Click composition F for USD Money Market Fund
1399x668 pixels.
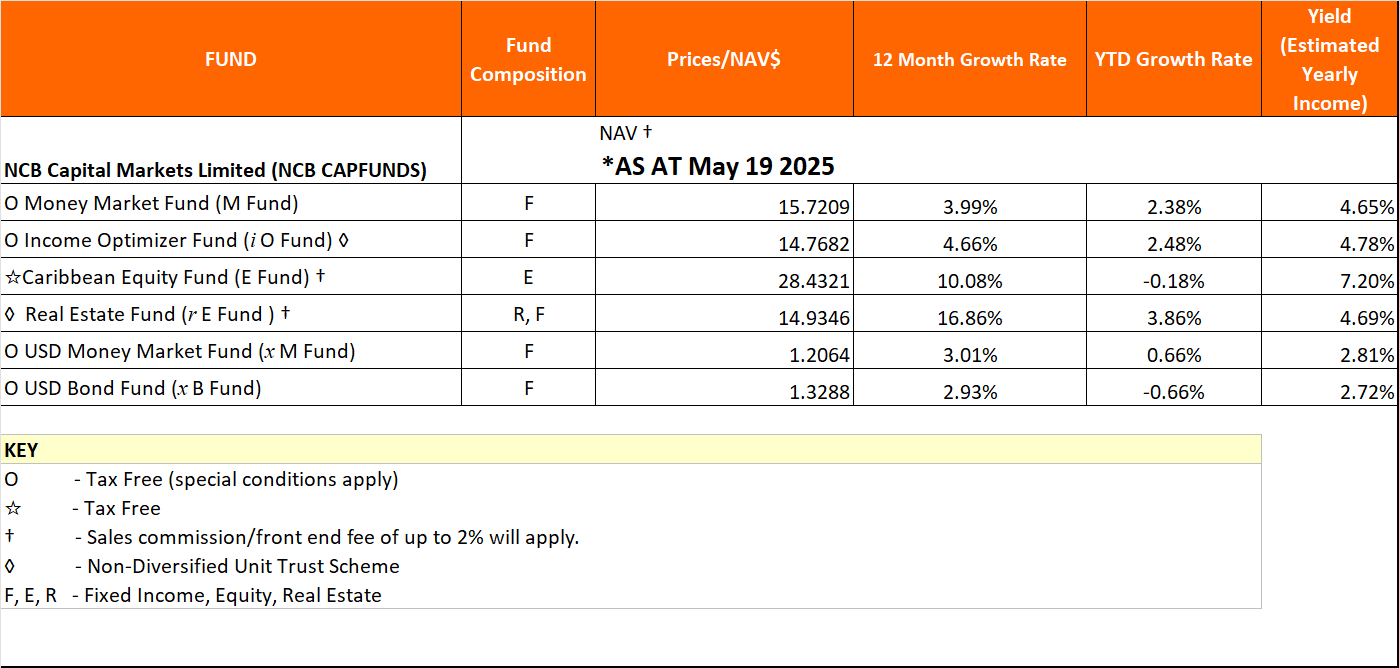coord(528,351)
